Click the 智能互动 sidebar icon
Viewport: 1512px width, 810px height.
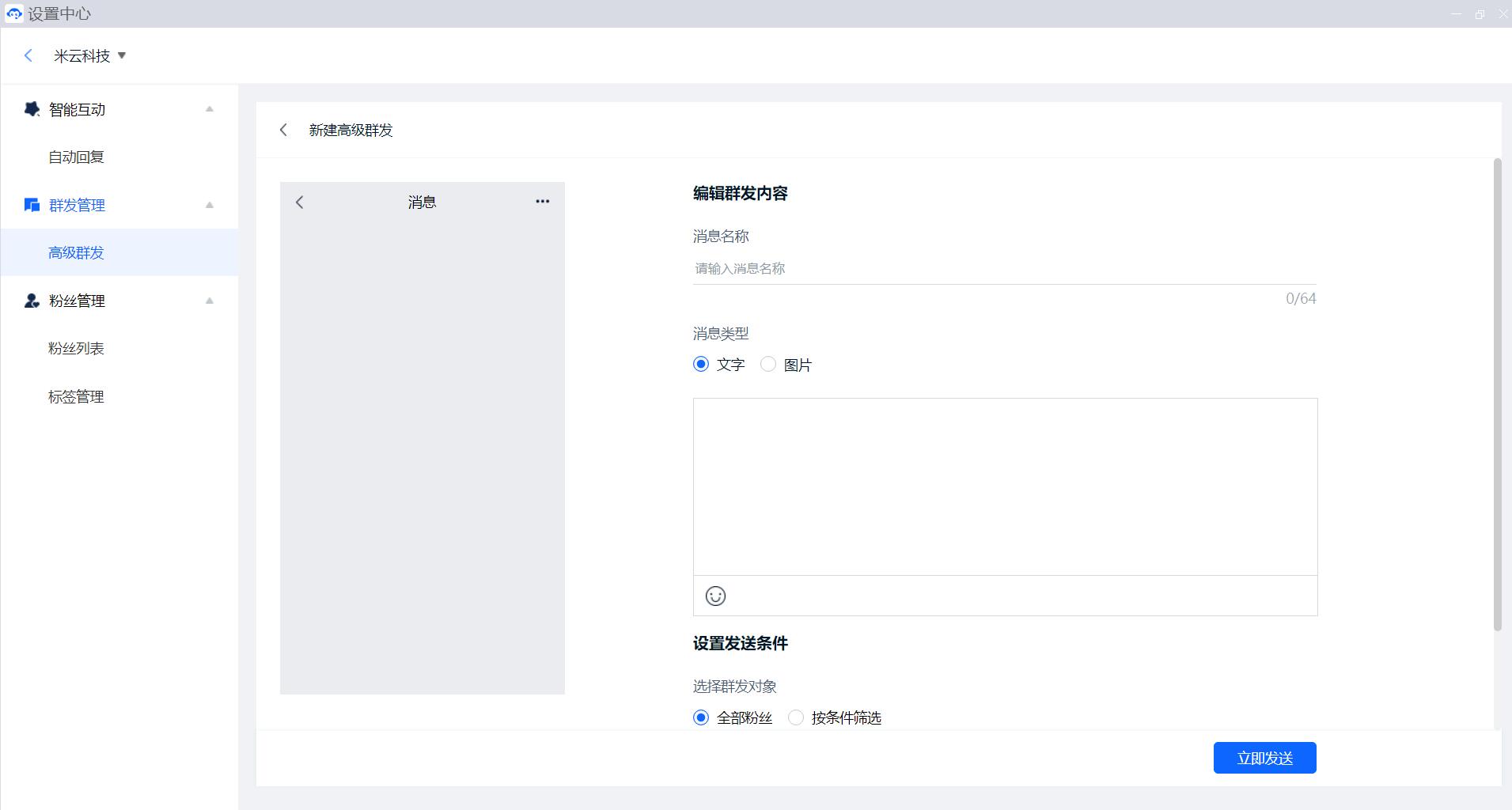(x=32, y=109)
